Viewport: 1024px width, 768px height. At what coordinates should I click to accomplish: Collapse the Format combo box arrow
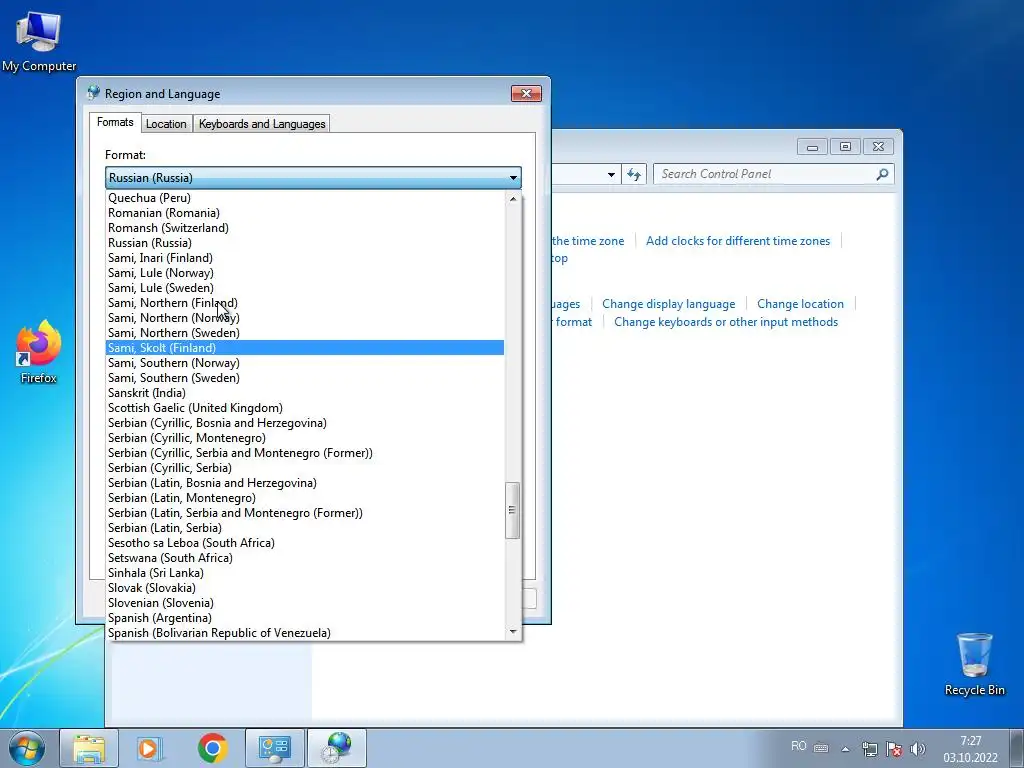[513, 178]
